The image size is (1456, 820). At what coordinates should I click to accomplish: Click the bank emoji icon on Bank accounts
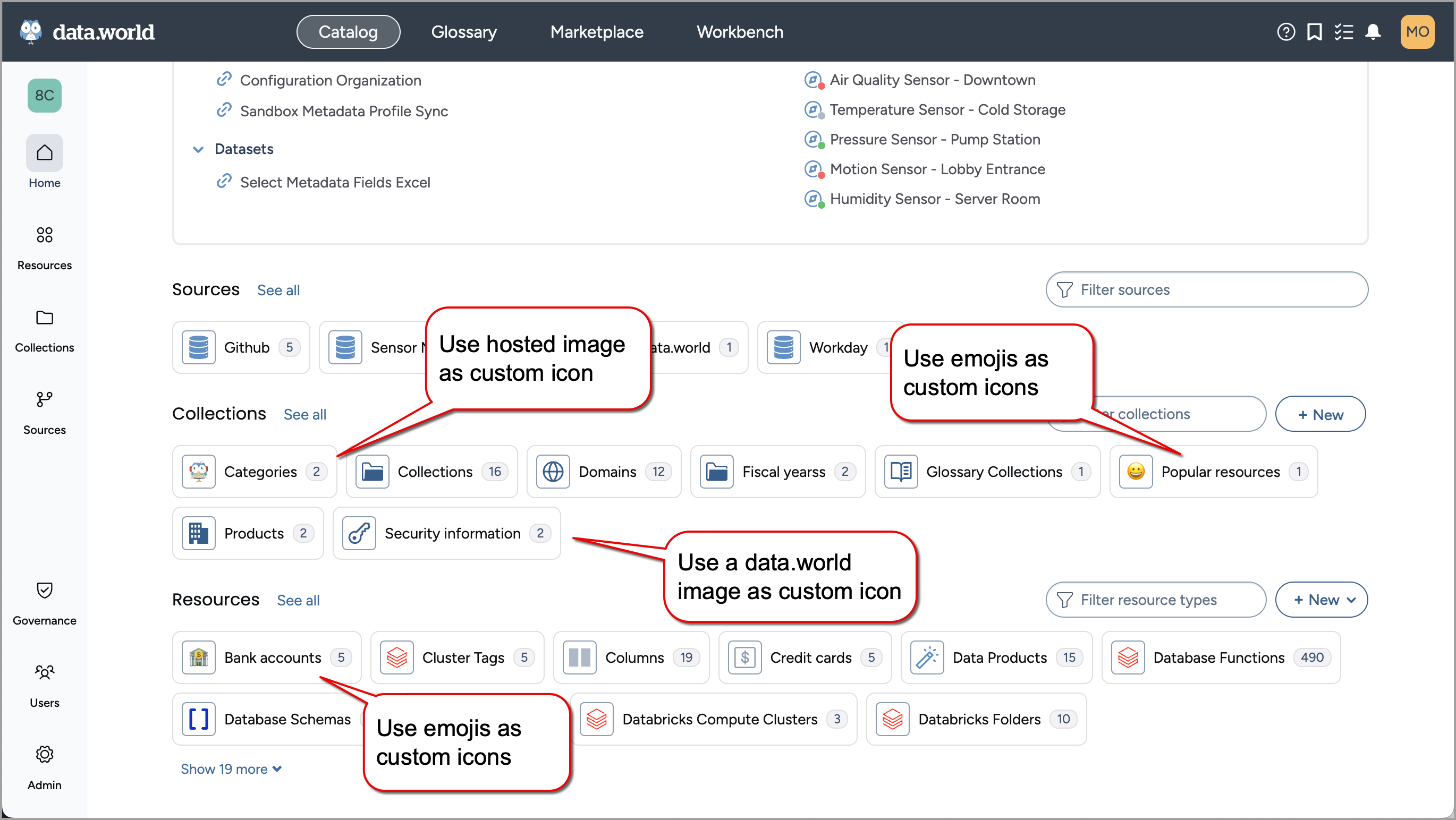pos(198,657)
